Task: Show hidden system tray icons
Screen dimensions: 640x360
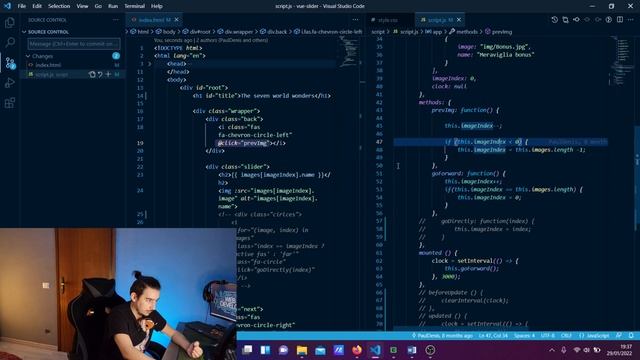Action: (x=552, y=350)
